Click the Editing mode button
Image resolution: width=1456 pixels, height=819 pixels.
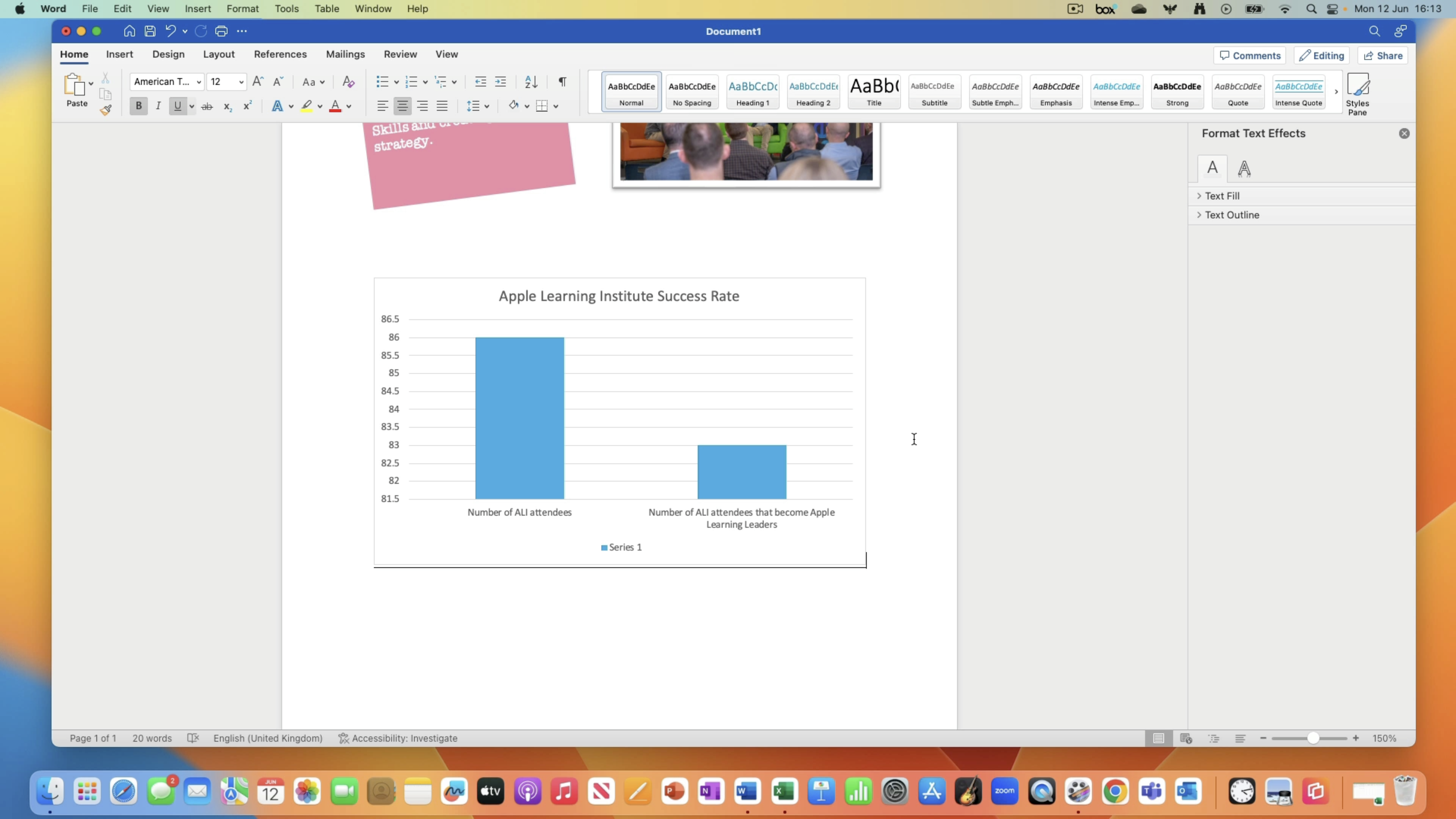coord(1321,55)
